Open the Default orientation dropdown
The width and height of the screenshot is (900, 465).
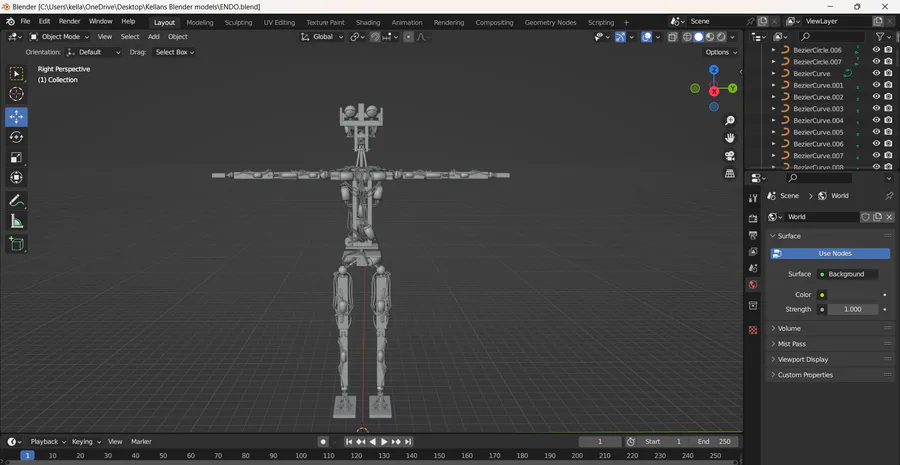[94, 52]
